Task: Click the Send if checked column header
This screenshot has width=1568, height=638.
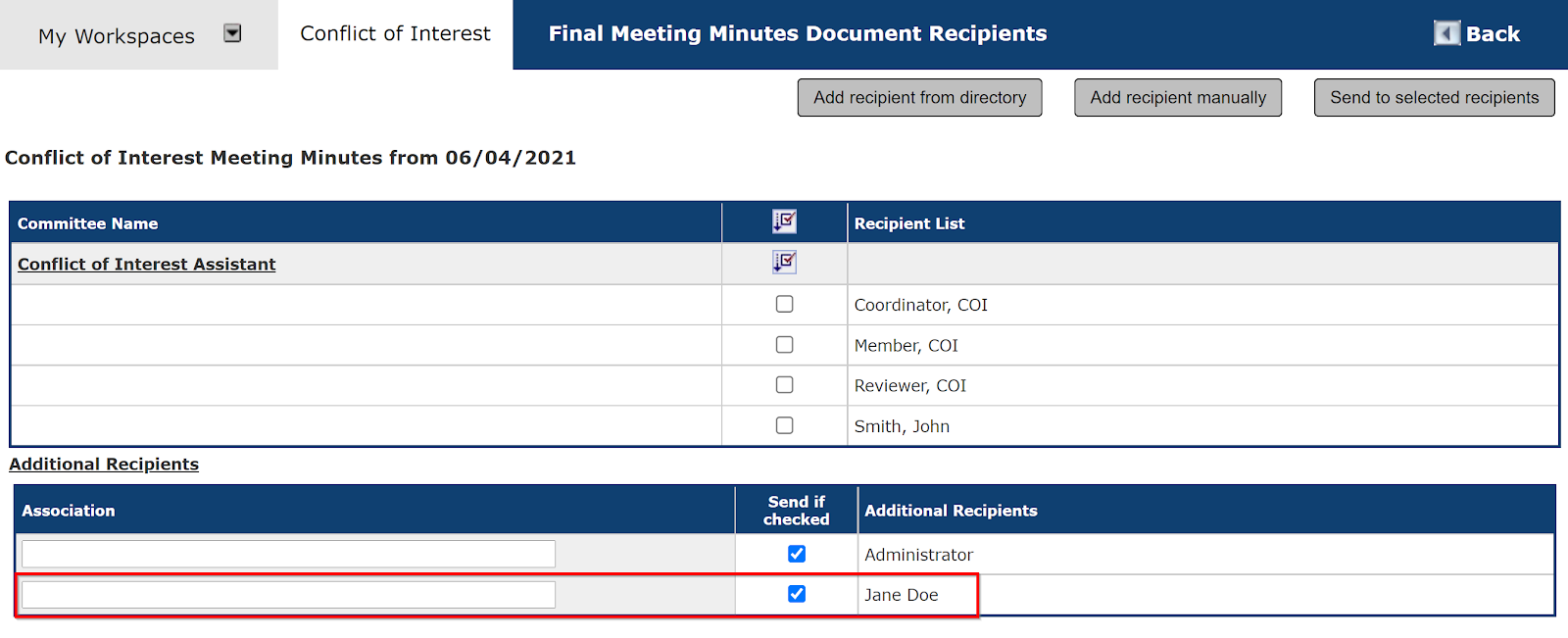Action: pyautogui.click(x=797, y=511)
